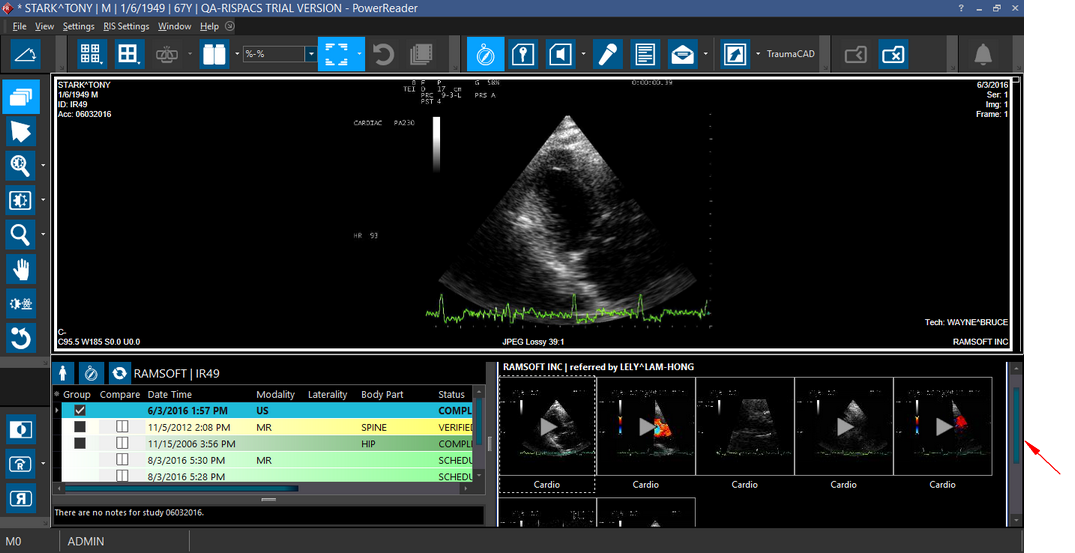
Task: Check Compare box for 11/15/2006 HIP study
Action: click(x=123, y=443)
